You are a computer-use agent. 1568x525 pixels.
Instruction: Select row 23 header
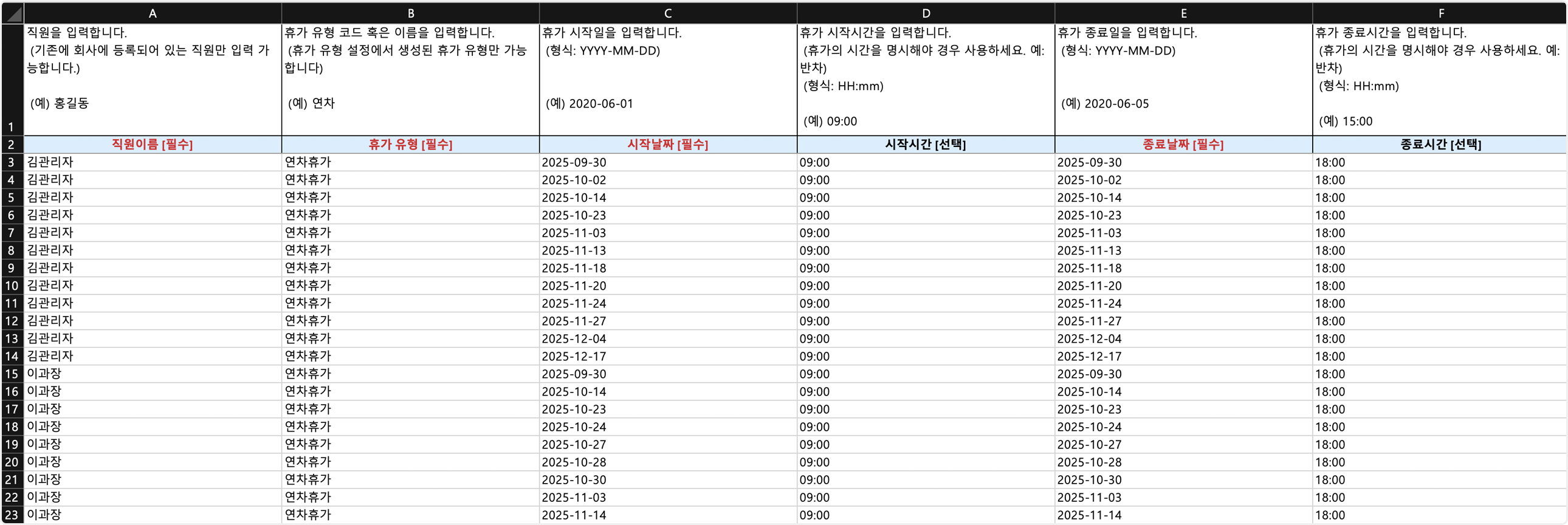click(x=12, y=515)
